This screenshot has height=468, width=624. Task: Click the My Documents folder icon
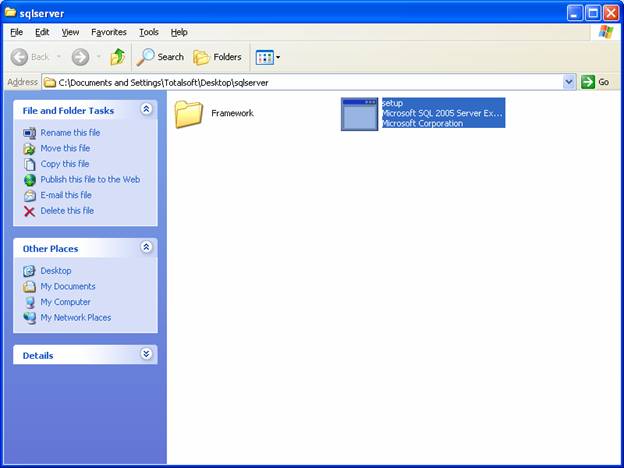pyautogui.click(x=29, y=287)
